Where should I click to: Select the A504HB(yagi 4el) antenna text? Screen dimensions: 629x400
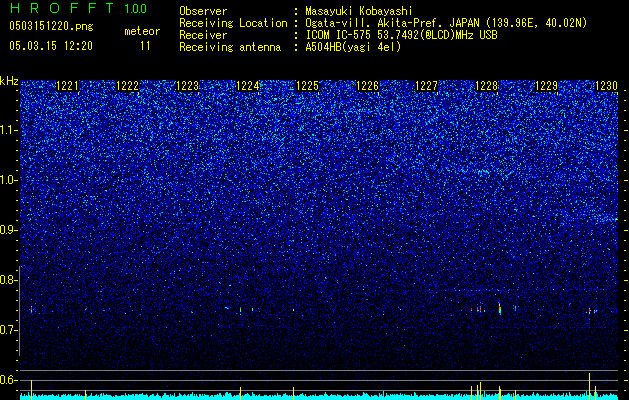353,47
